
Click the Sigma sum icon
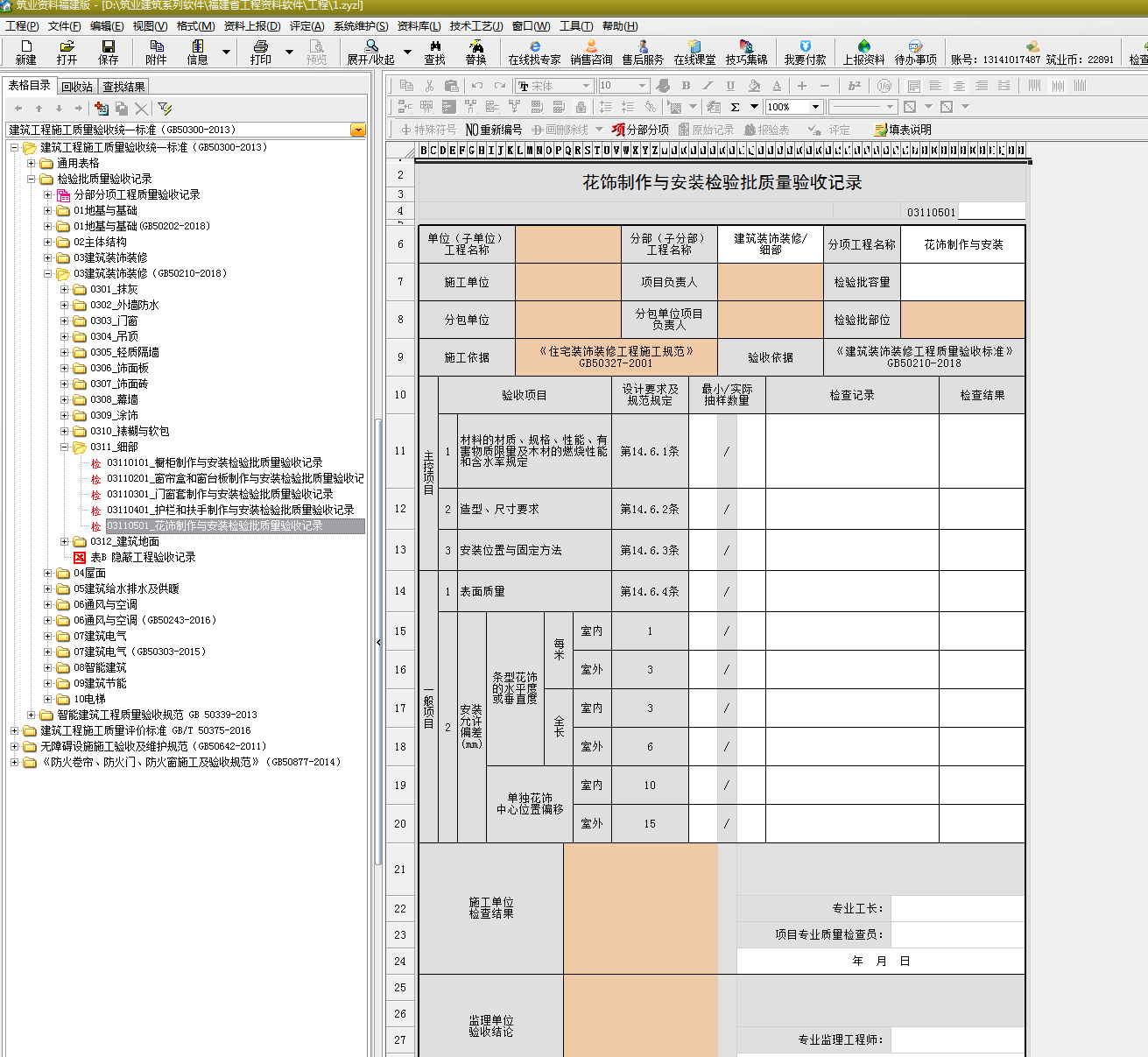point(735,107)
